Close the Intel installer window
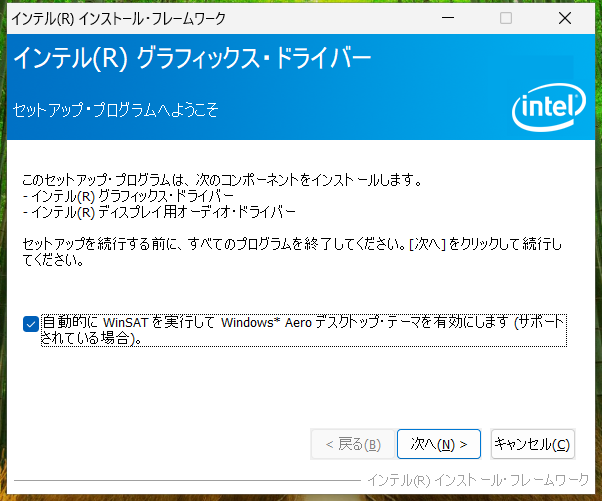The image size is (602, 501). coord(565,18)
